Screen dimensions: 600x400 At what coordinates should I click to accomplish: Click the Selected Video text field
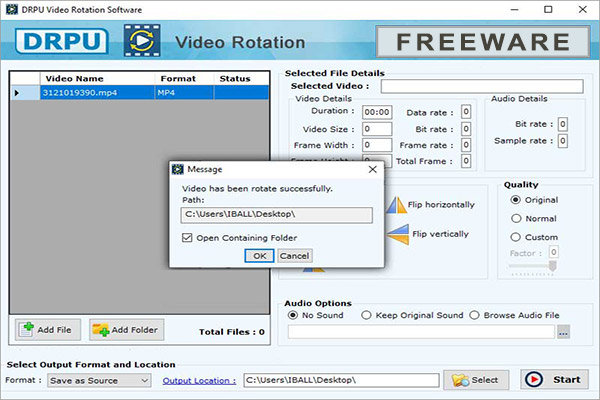(x=482, y=86)
